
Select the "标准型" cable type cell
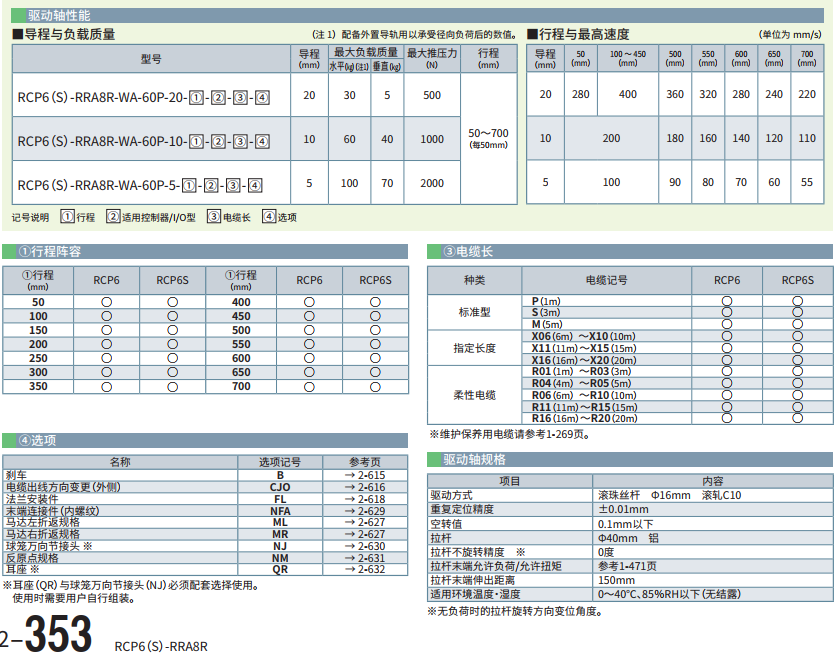pyautogui.click(x=474, y=313)
